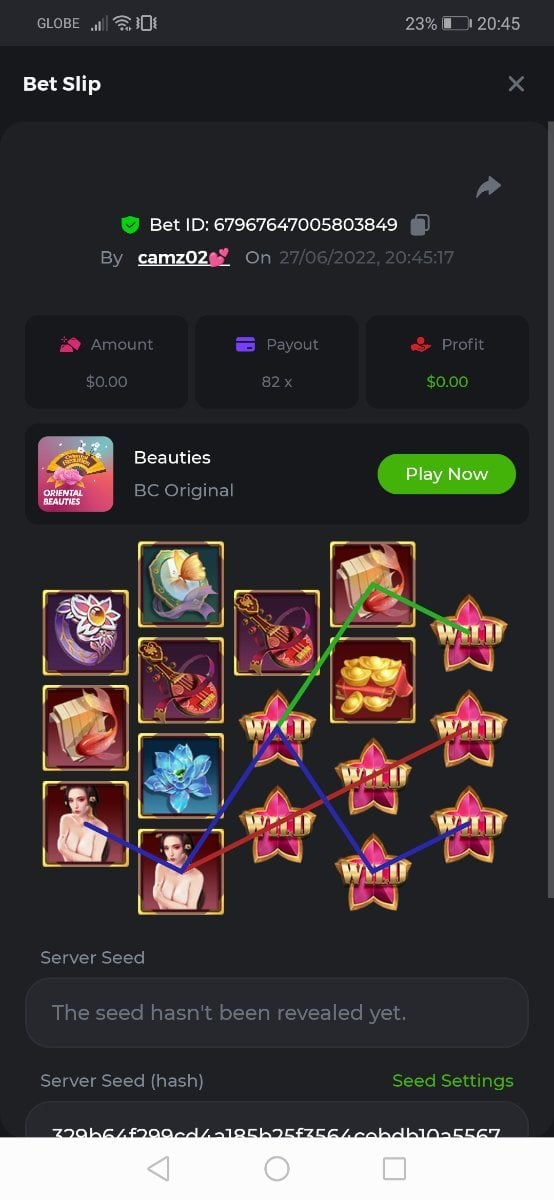Click the Beauties game title
This screenshot has width=554, height=1200.
coord(172,457)
